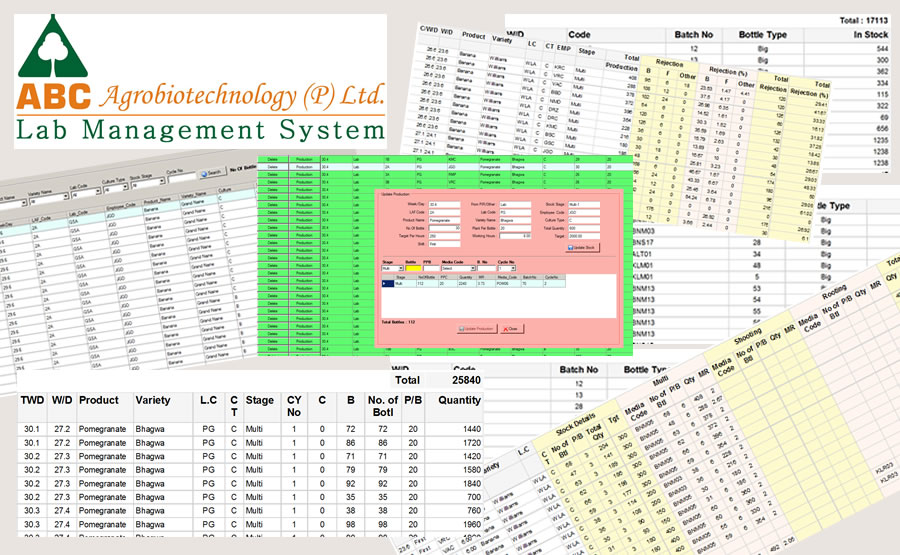Click the quantity cell 1720
Screen dimensions: 900x555
[472, 443]
